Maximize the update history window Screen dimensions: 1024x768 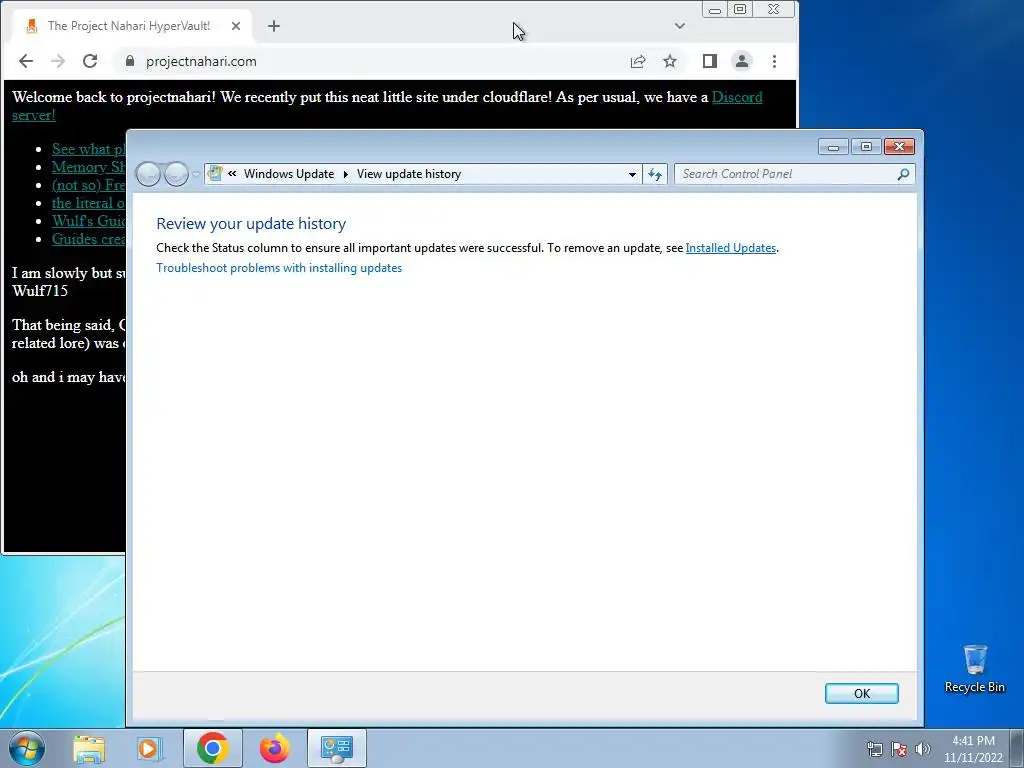867,147
